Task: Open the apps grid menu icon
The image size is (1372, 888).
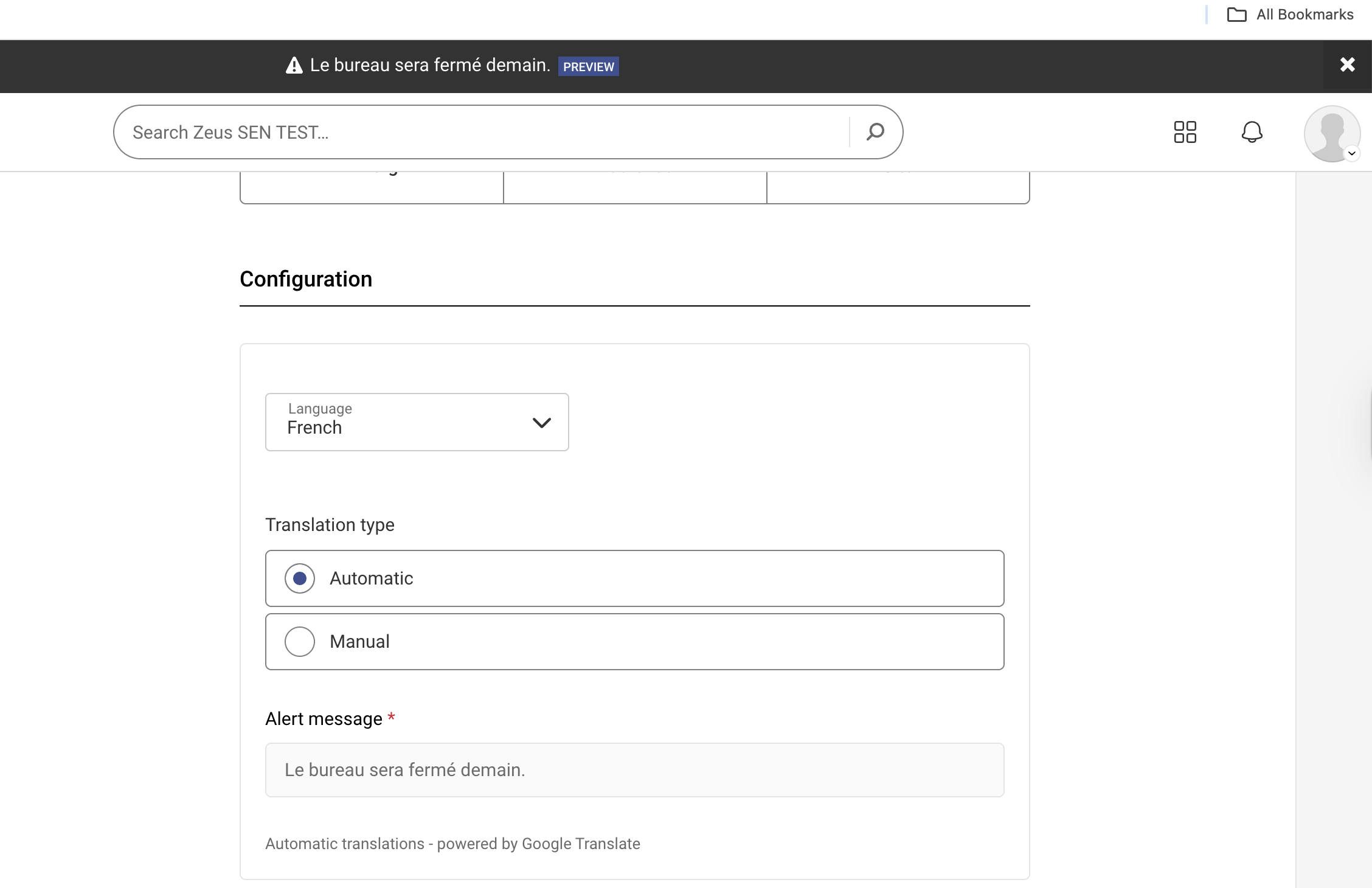Action: coord(1185,131)
